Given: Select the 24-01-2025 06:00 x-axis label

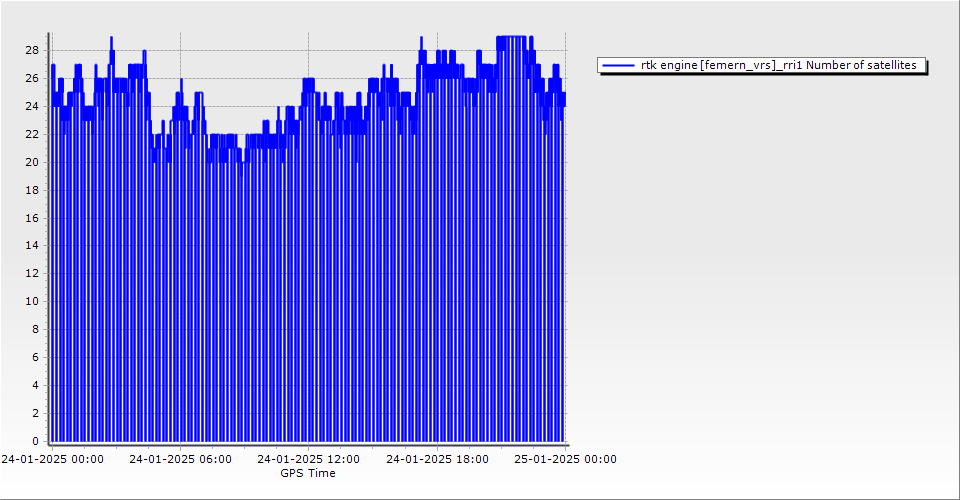Looking at the screenshot, I should pos(180,460).
